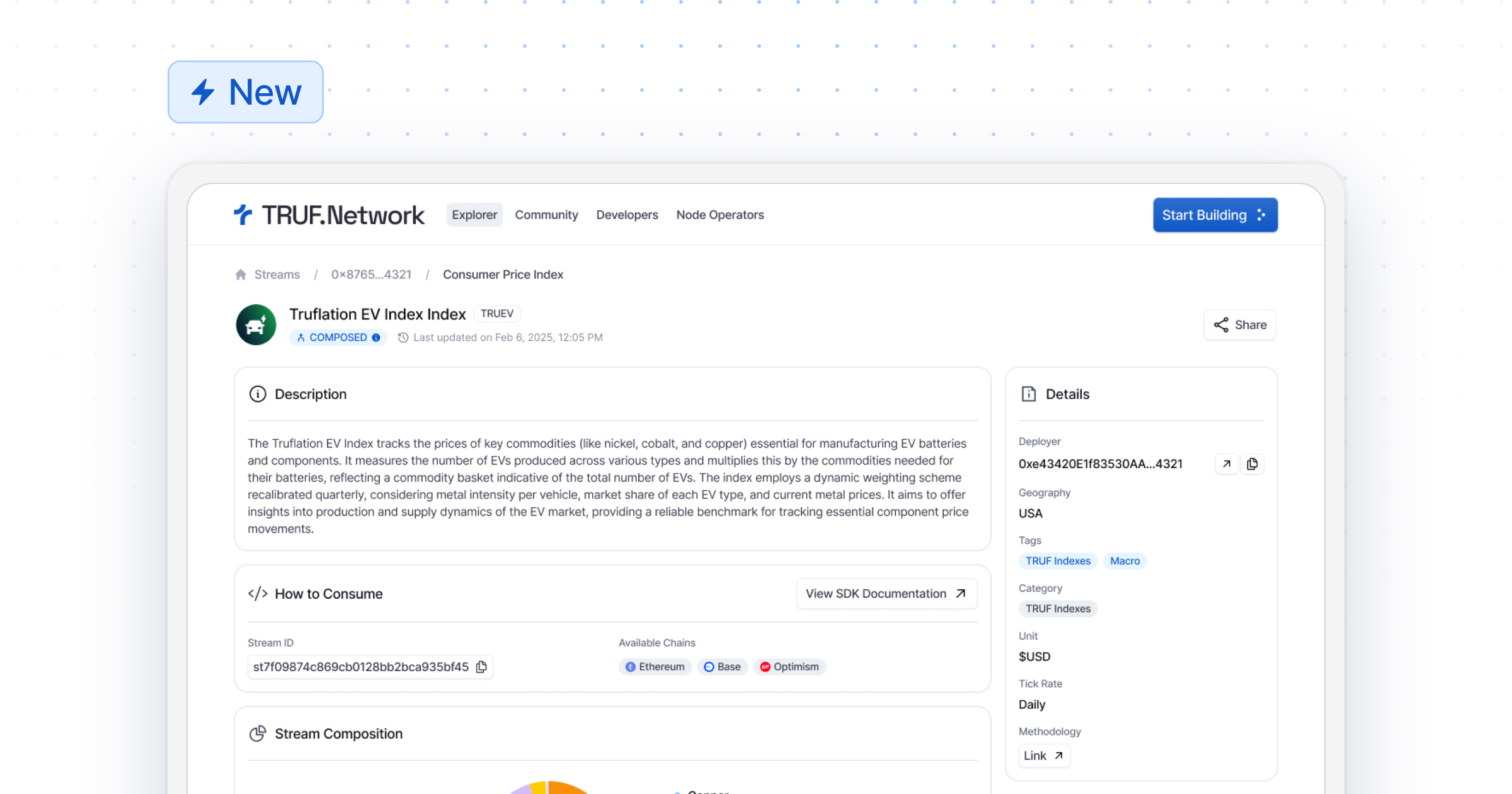
Task: Click the Details document icon
Action: [x=1029, y=394]
